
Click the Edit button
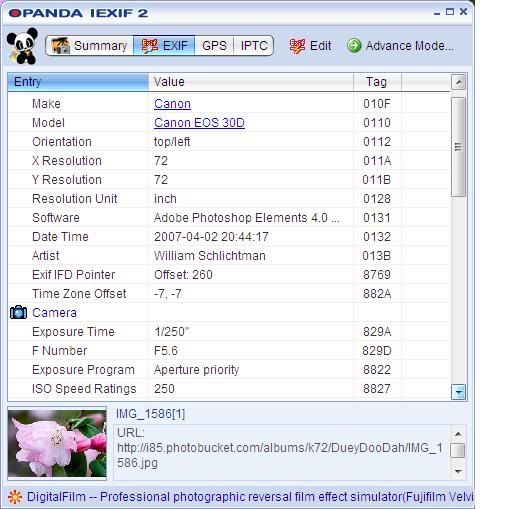[x=310, y=46]
